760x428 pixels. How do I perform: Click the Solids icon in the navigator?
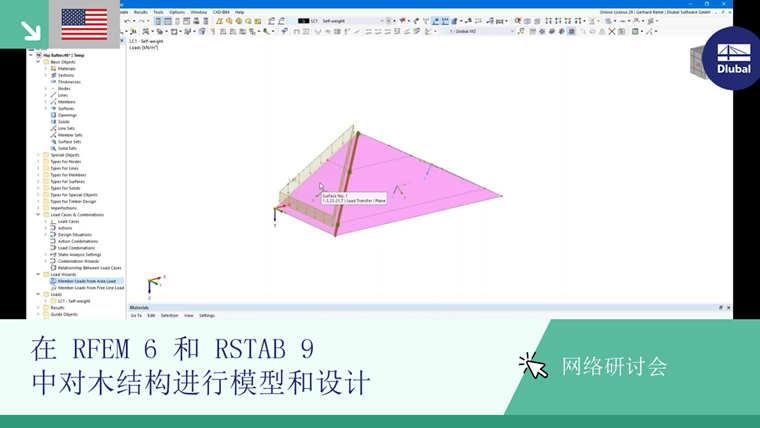point(53,122)
